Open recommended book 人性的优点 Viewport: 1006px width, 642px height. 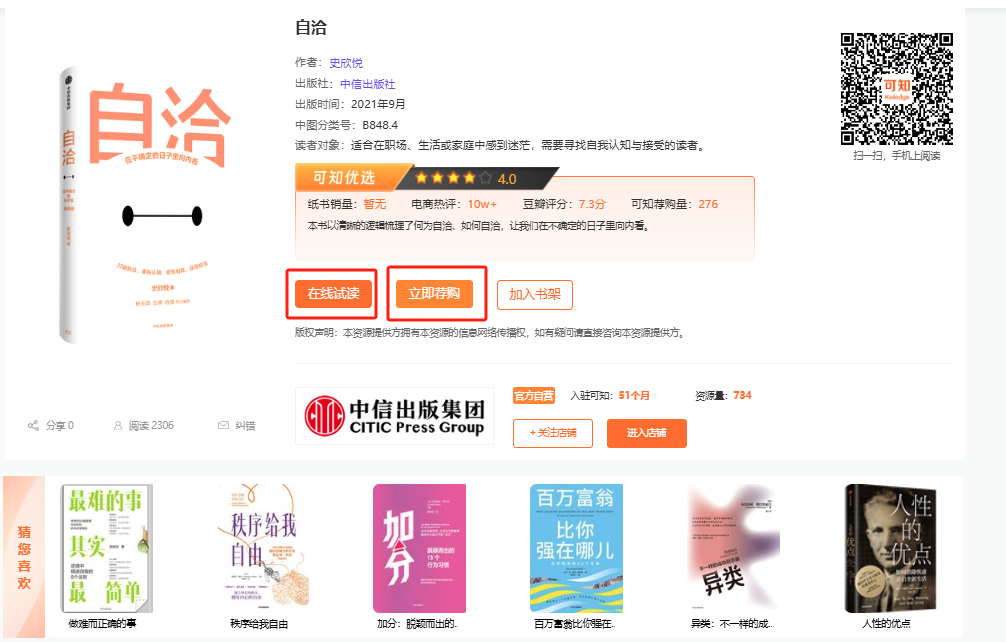[891, 548]
